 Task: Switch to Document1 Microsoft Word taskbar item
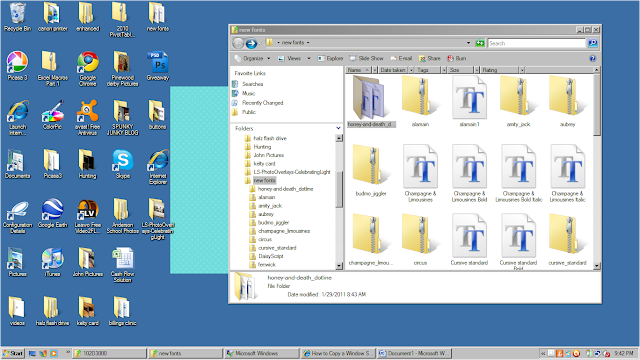click(x=414, y=353)
